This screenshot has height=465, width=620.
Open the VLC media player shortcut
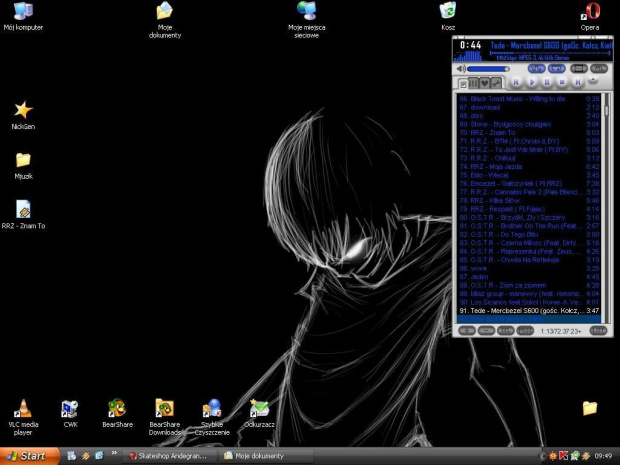(23, 408)
